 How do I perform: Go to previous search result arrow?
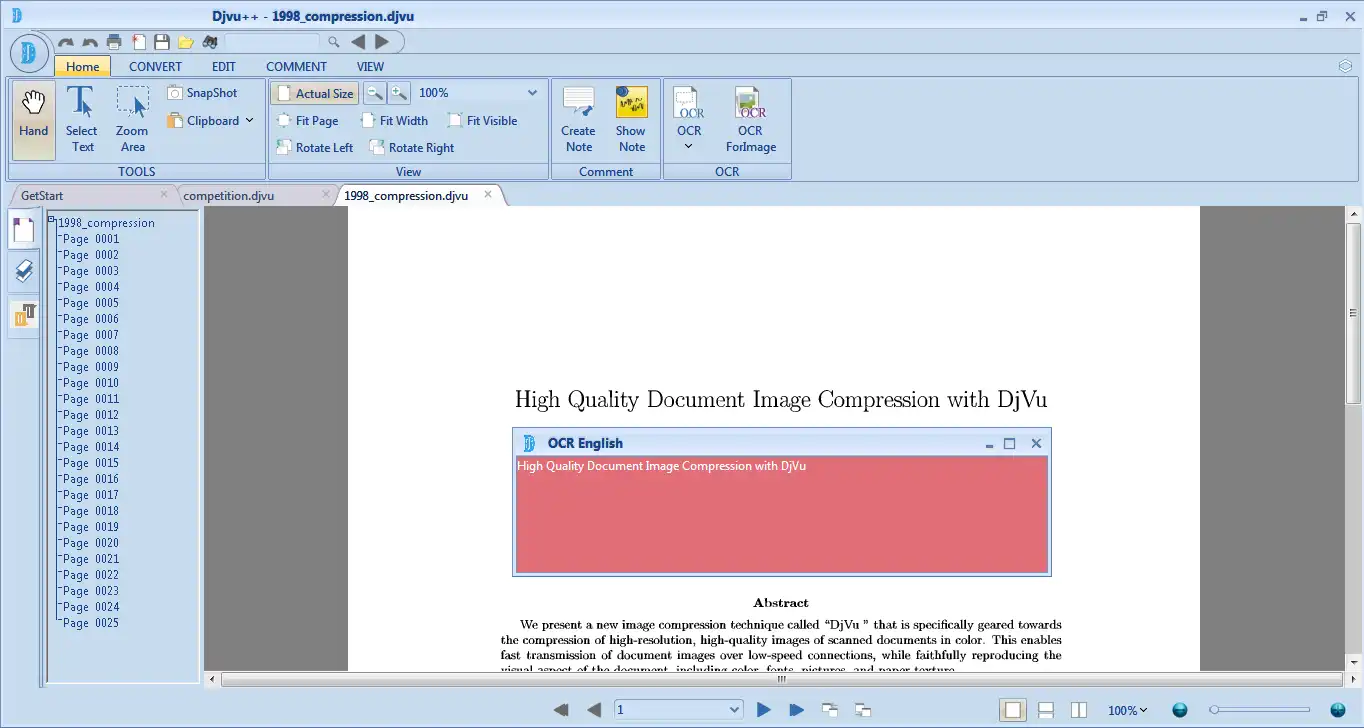coord(358,42)
